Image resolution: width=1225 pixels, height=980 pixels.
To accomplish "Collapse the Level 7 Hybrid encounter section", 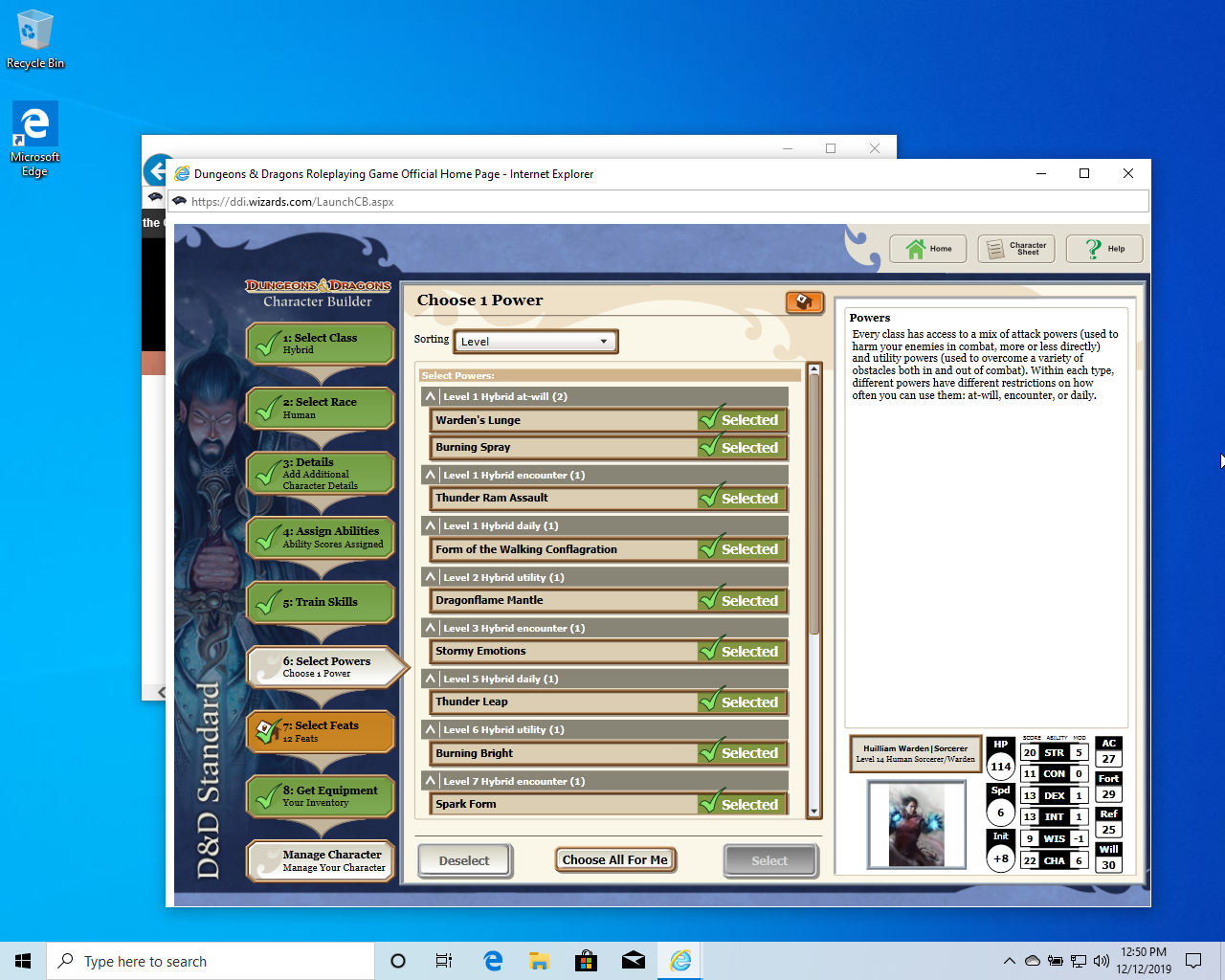I will pyautogui.click(x=431, y=780).
